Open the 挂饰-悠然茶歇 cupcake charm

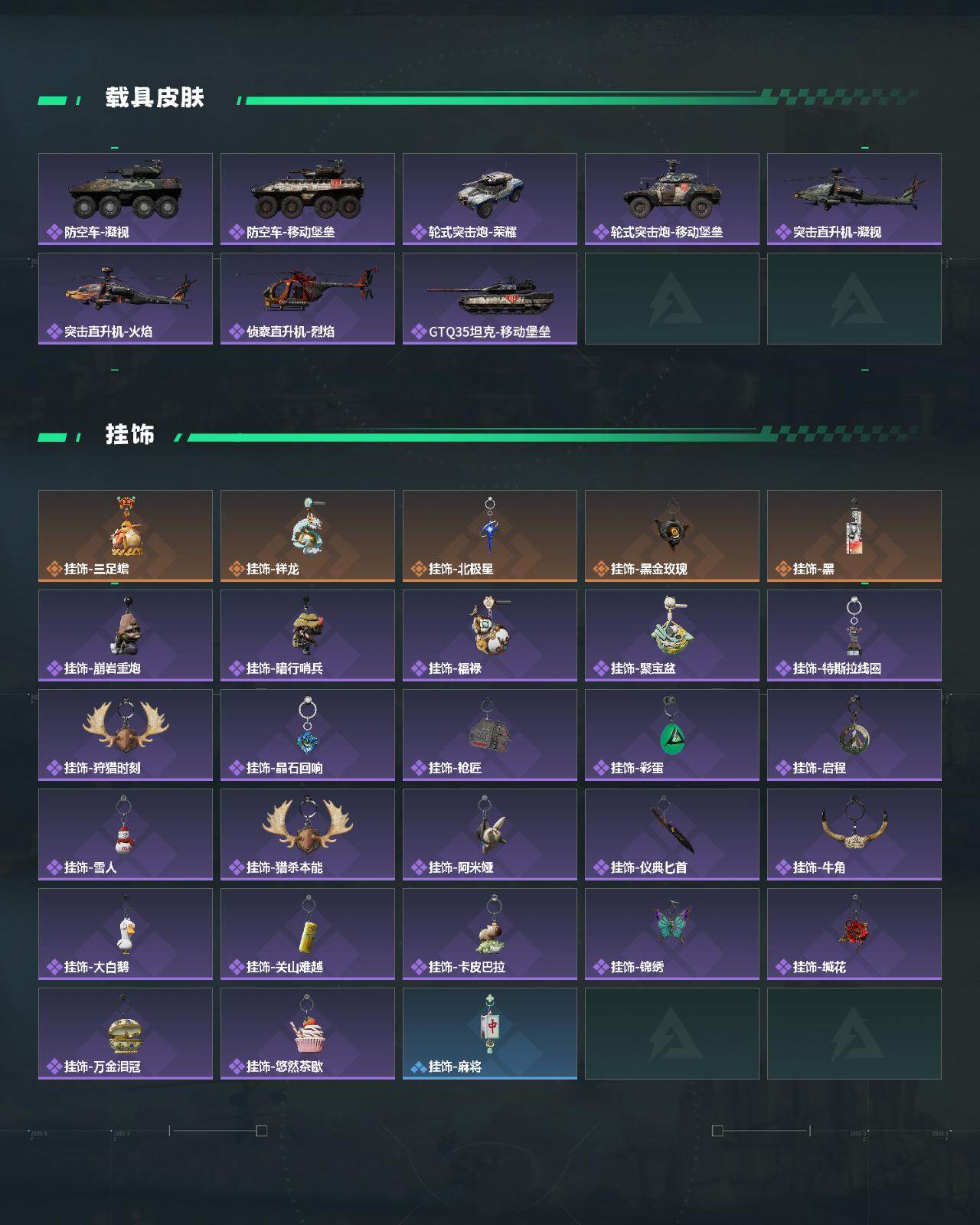point(308,1034)
